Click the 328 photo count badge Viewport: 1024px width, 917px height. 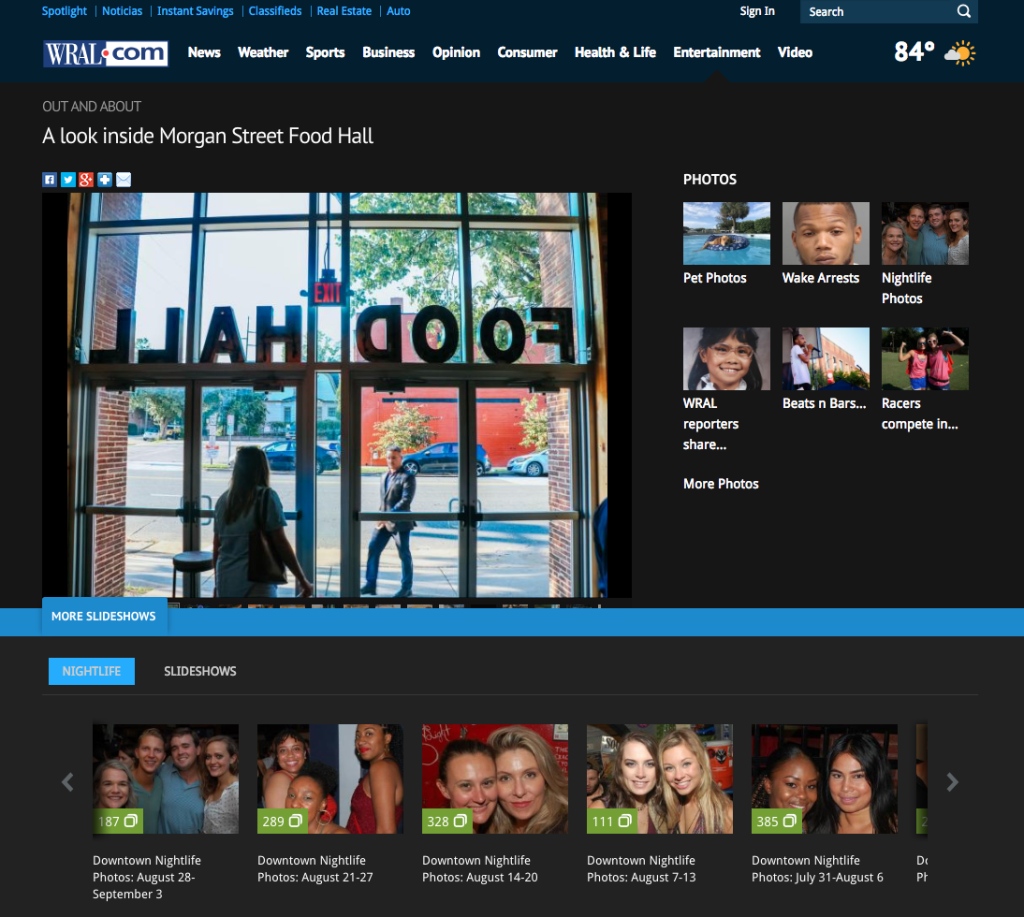(x=447, y=821)
